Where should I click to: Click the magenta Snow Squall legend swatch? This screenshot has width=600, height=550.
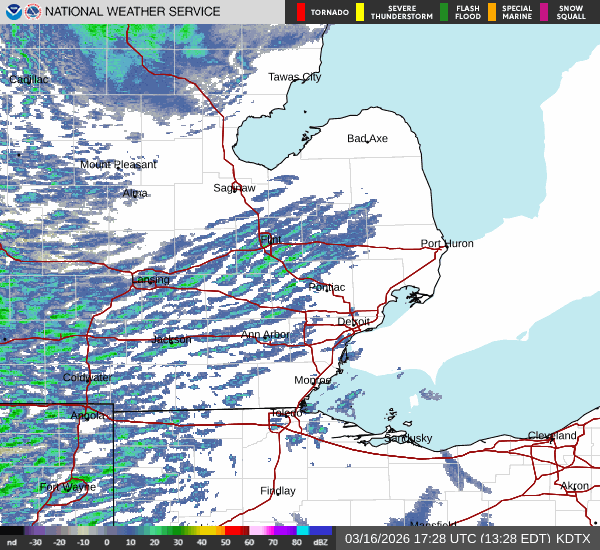pyautogui.click(x=545, y=12)
